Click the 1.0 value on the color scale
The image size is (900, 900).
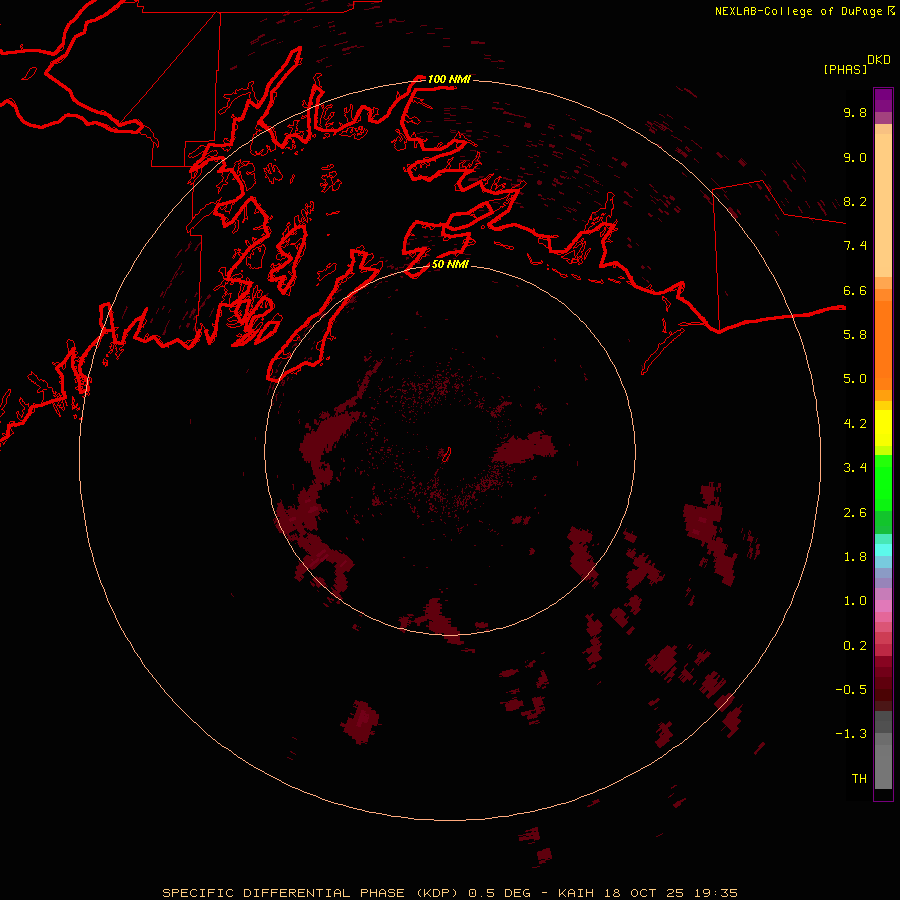[855, 601]
